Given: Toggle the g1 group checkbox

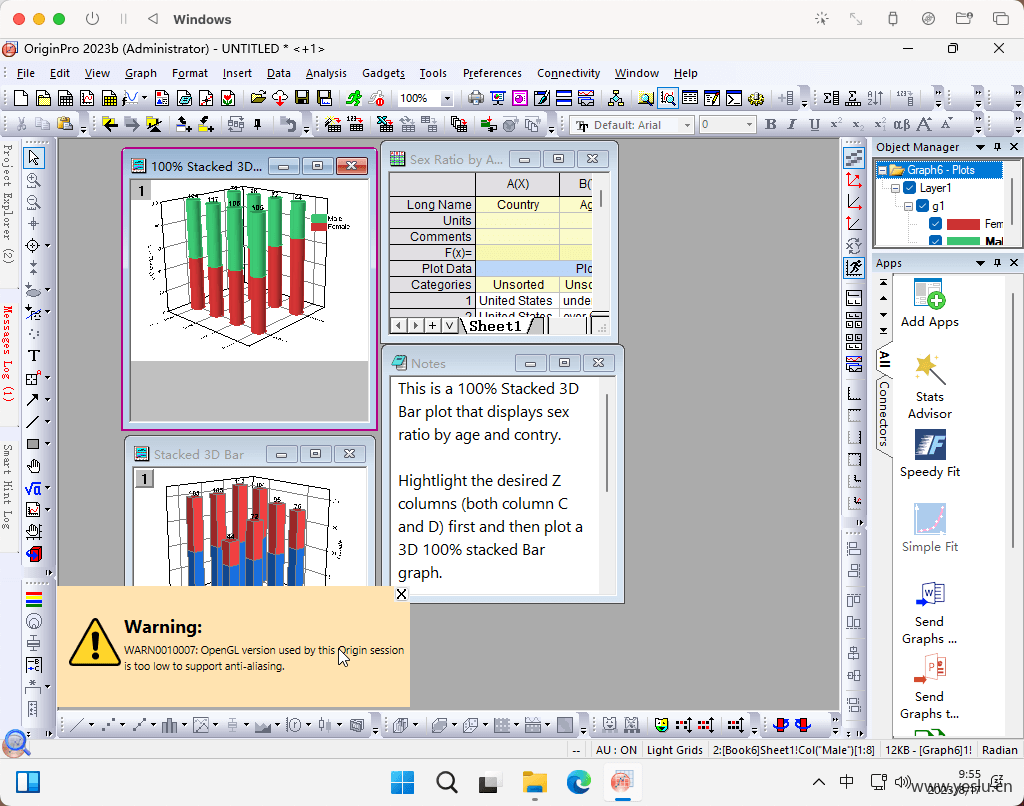Looking at the screenshot, I should tap(922, 206).
